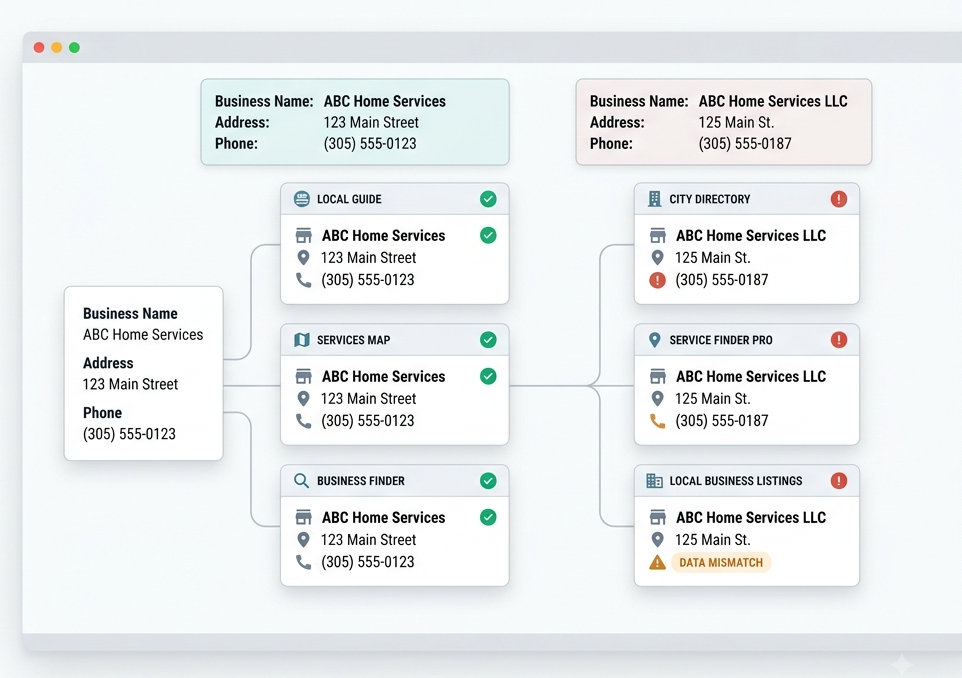Click red alert beside City Directory phone number
The height and width of the screenshot is (678, 962).
(x=658, y=280)
